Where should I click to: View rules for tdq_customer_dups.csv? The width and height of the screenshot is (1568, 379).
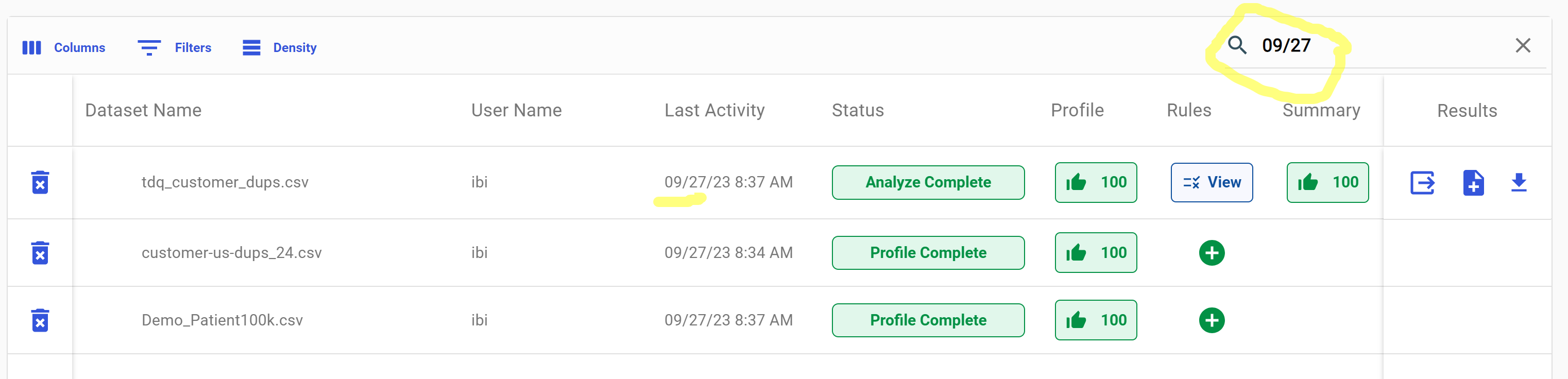click(1212, 182)
